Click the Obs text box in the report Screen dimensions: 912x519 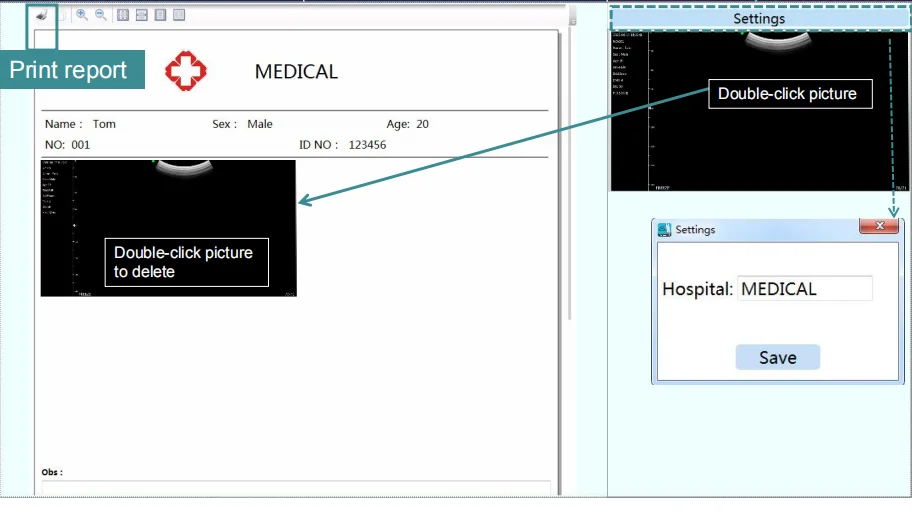295,488
